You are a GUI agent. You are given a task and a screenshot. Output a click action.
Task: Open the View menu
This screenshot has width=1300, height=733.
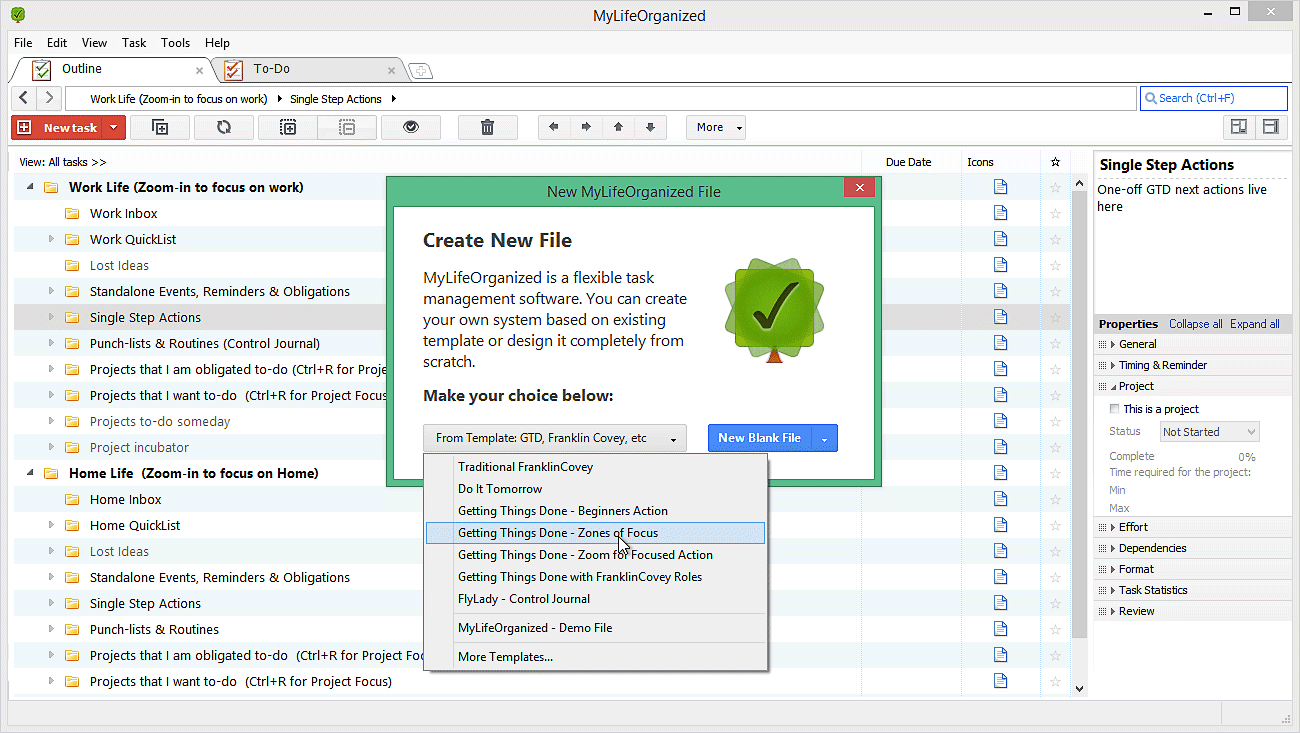95,43
